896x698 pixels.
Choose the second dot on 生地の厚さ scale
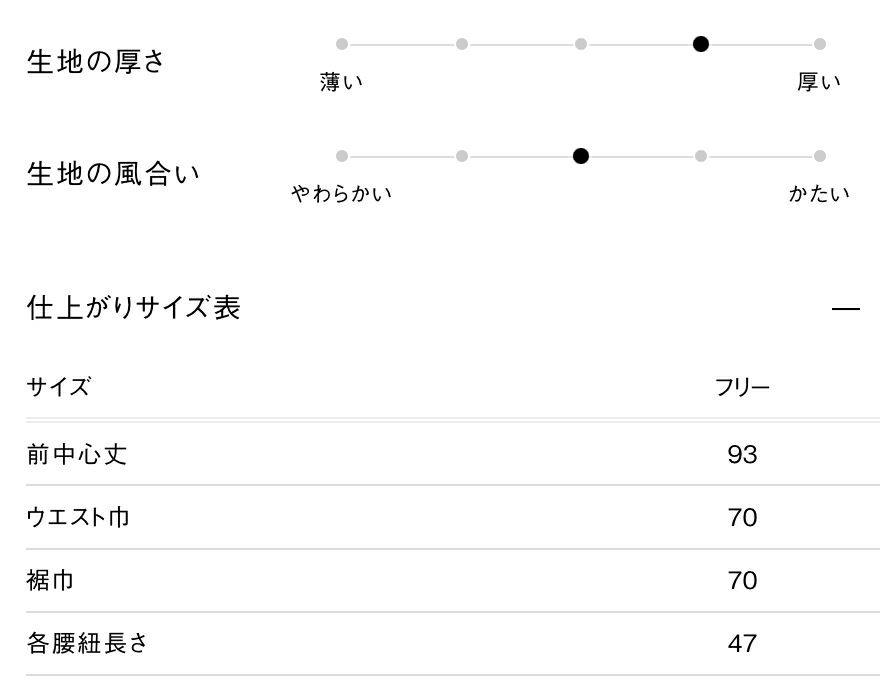[x=462, y=44]
